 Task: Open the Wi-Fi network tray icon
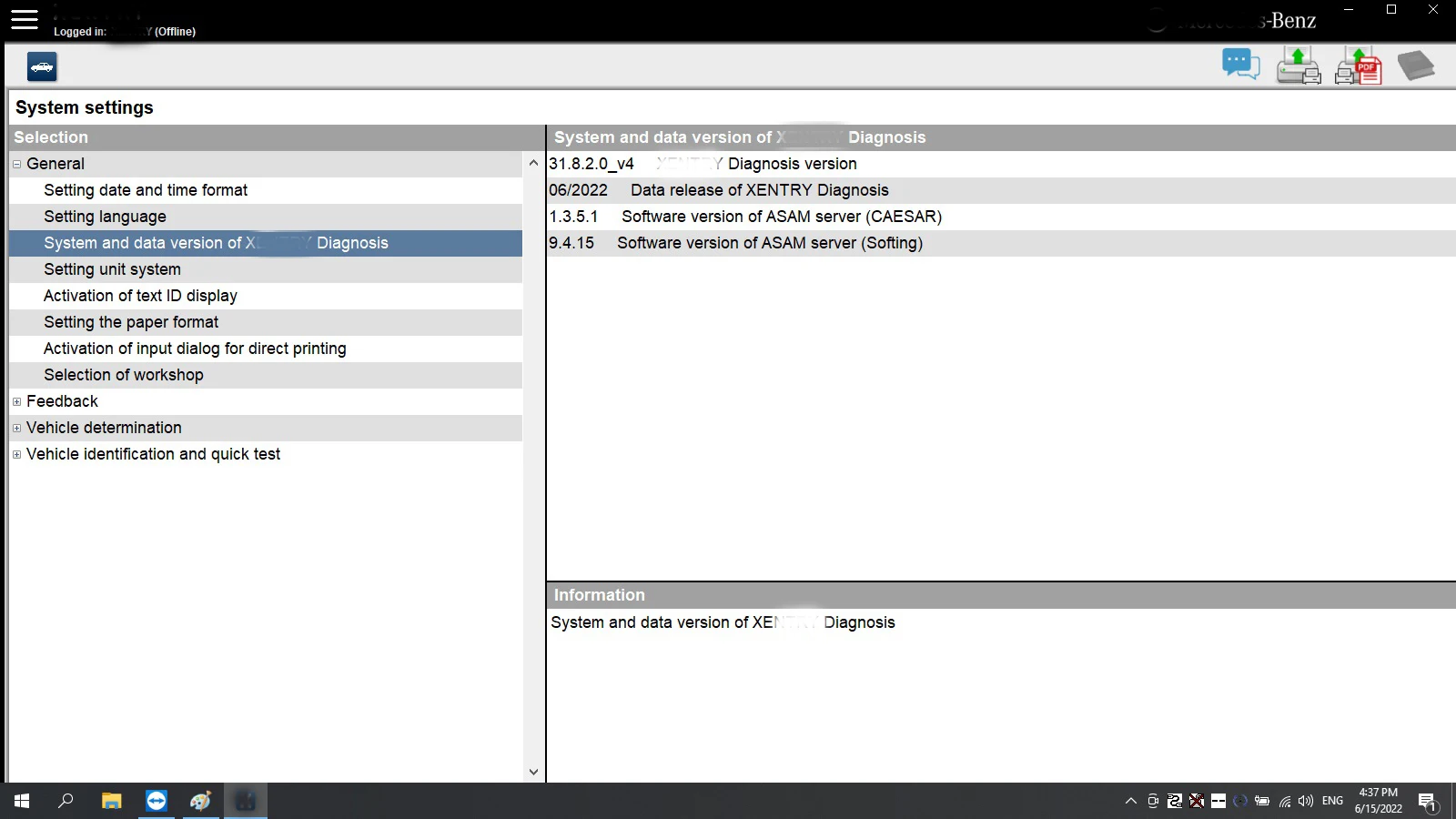click(x=1285, y=801)
